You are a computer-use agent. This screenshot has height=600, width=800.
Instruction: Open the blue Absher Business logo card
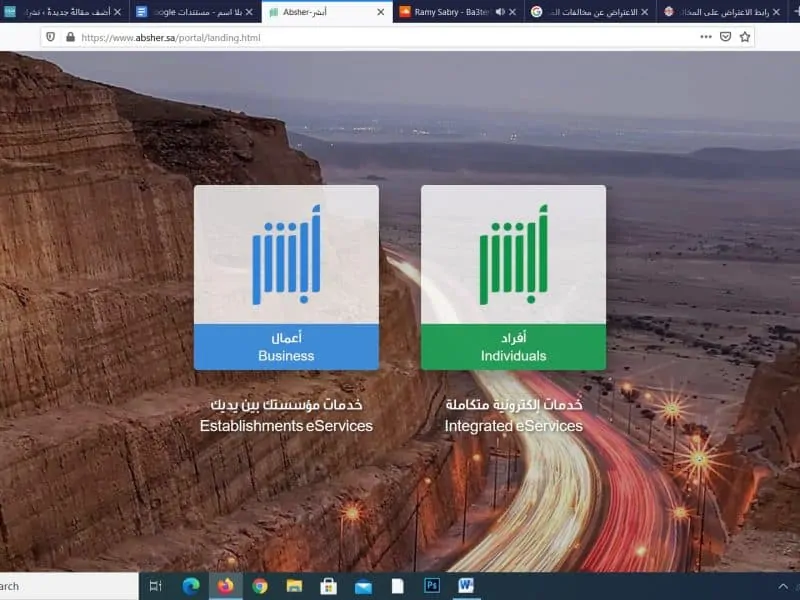286,254
